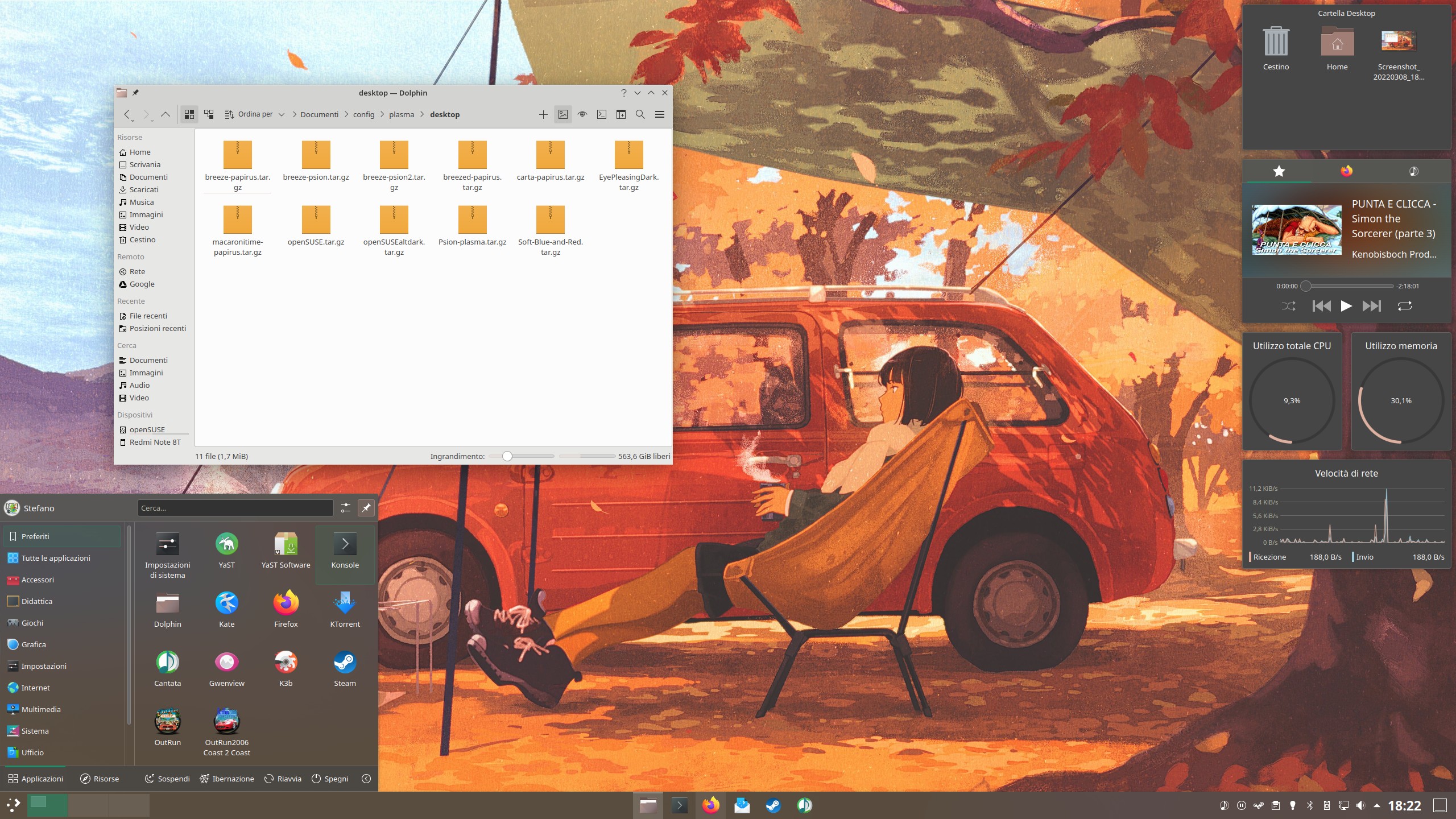Viewport: 1456px width, 819px height.
Task: Open a new tab in Dolphin
Action: (543, 114)
